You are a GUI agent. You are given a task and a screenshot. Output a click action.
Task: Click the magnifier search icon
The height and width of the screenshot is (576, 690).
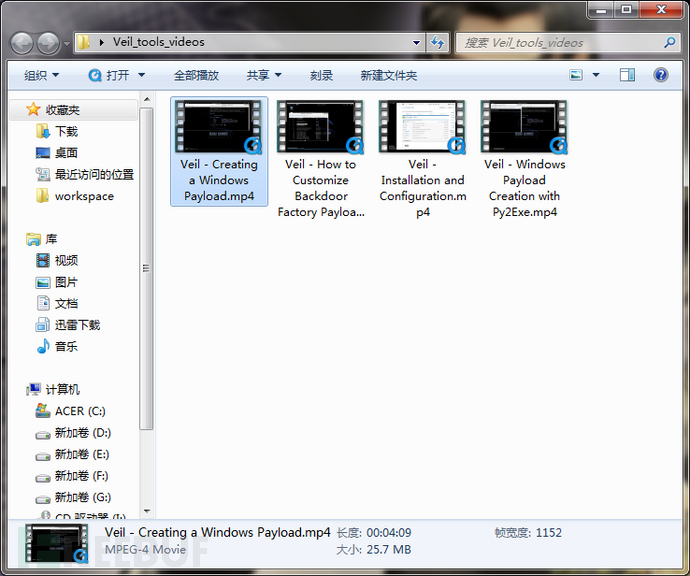[669, 42]
